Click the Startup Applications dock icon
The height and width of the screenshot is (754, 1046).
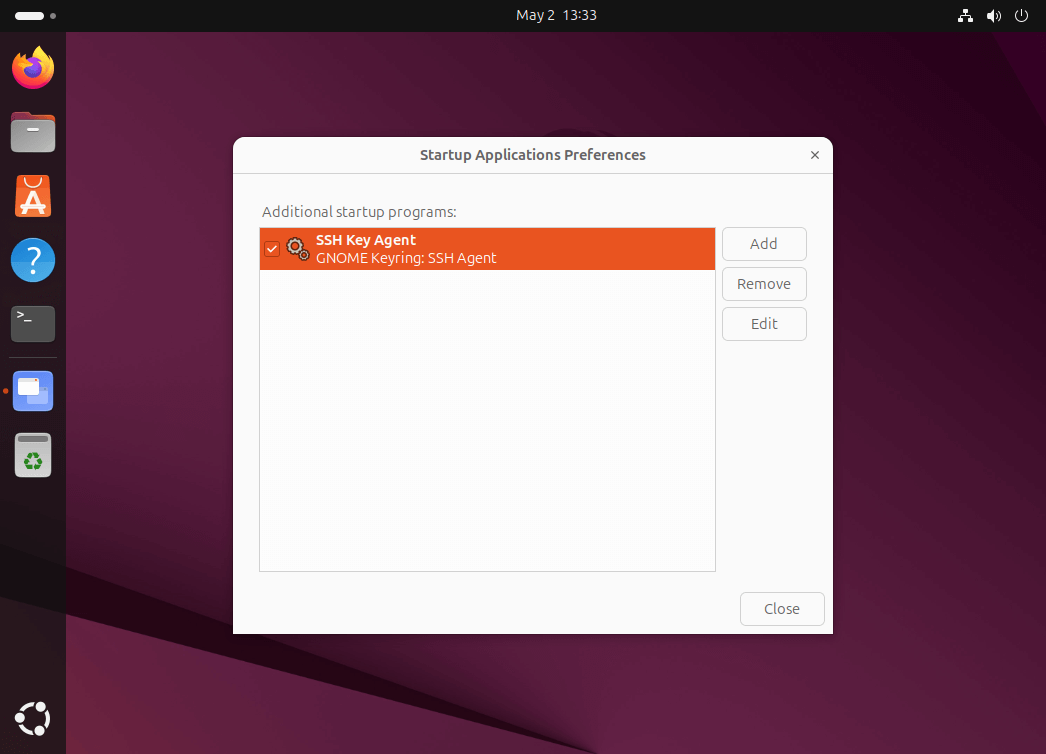(33, 391)
